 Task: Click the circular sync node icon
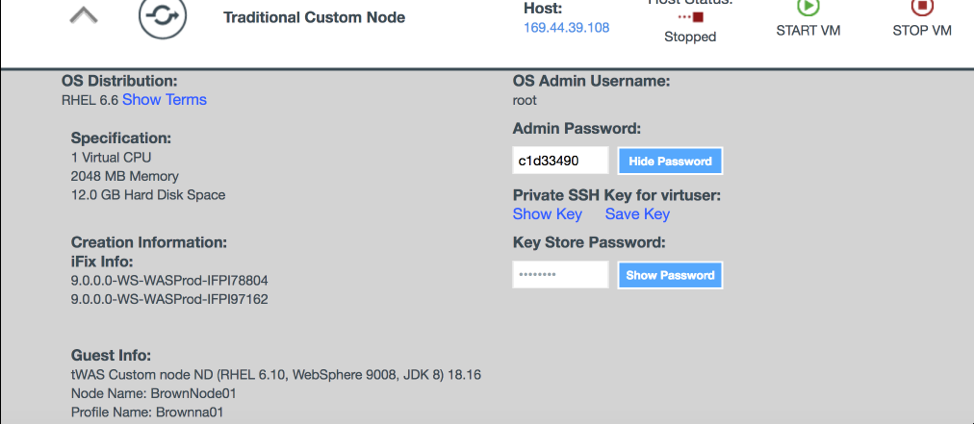(163, 17)
